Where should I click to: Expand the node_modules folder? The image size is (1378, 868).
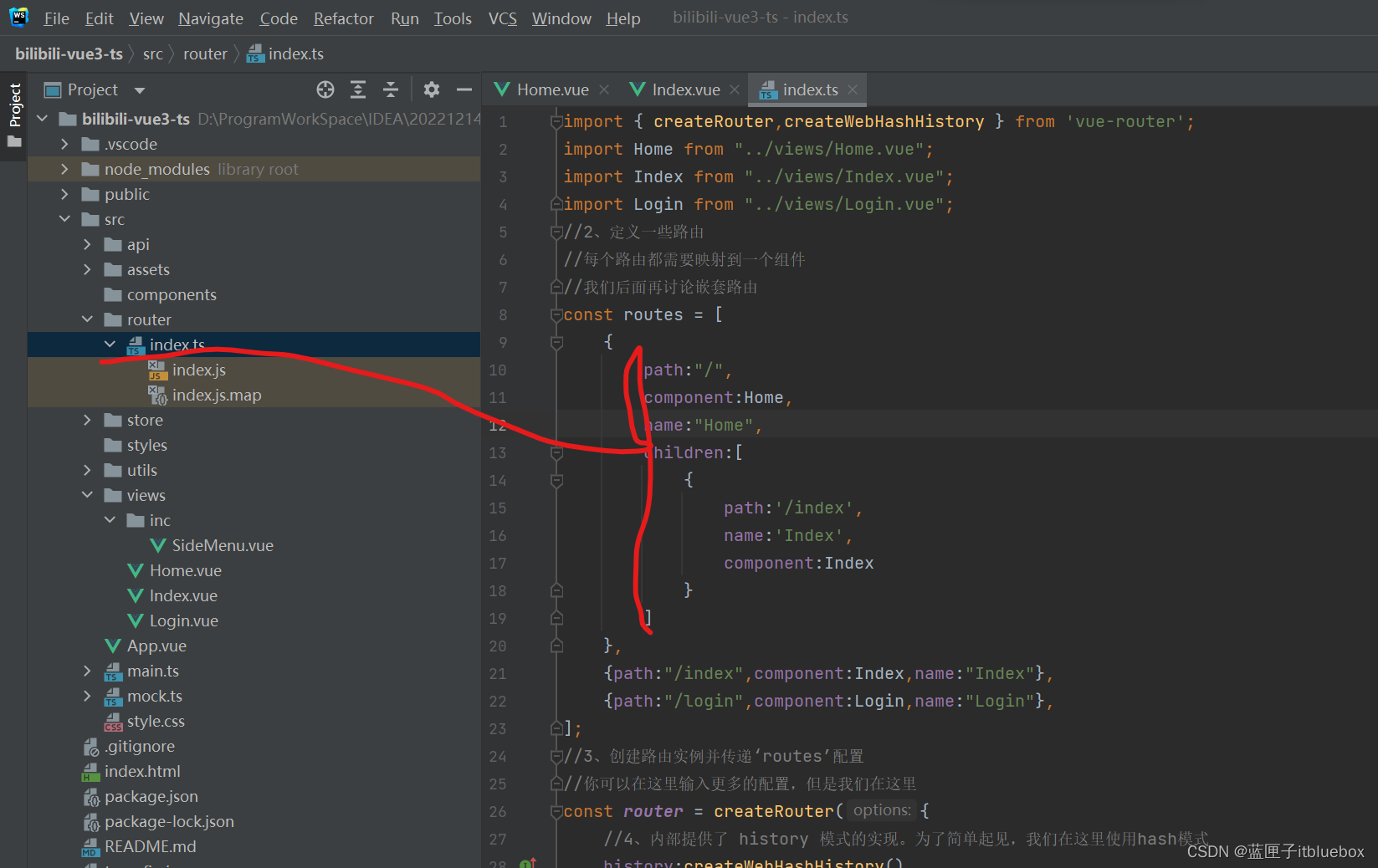[x=65, y=169]
